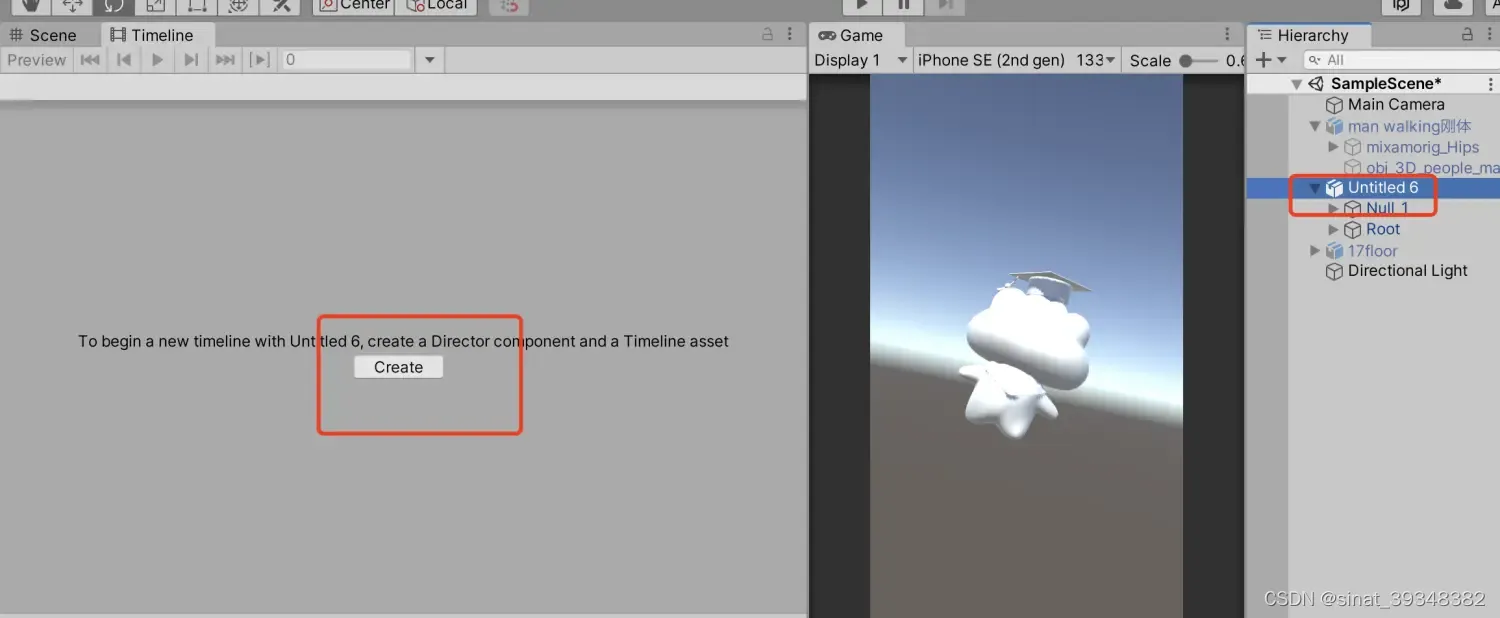Image resolution: width=1500 pixels, height=618 pixels.
Task: Open the Display 1 dropdown
Action: [x=858, y=60]
